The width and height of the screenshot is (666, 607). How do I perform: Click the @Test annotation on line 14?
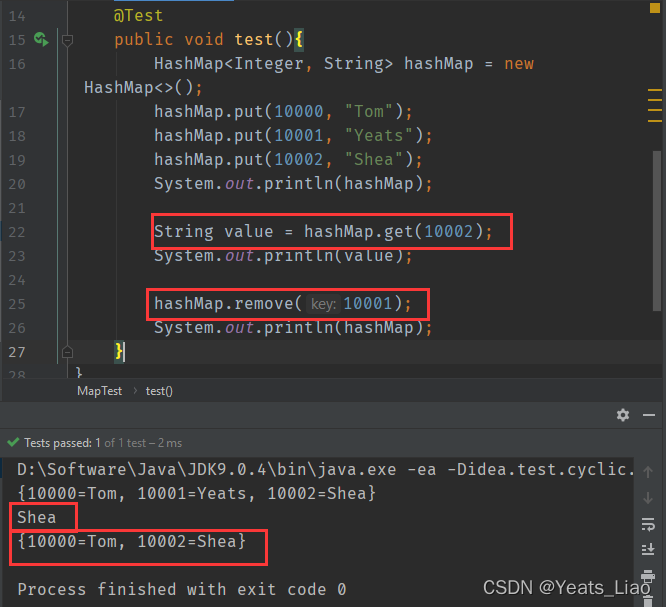coord(138,16)
